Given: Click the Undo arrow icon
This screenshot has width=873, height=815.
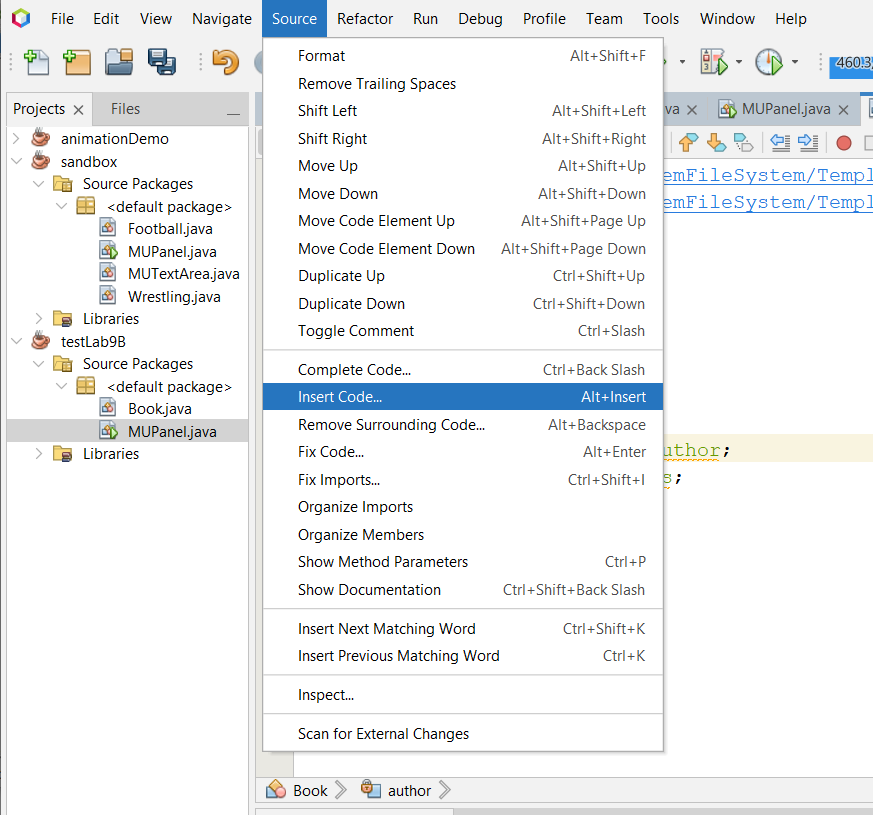Looking at the screenshot, I should [x=225, y=62].
